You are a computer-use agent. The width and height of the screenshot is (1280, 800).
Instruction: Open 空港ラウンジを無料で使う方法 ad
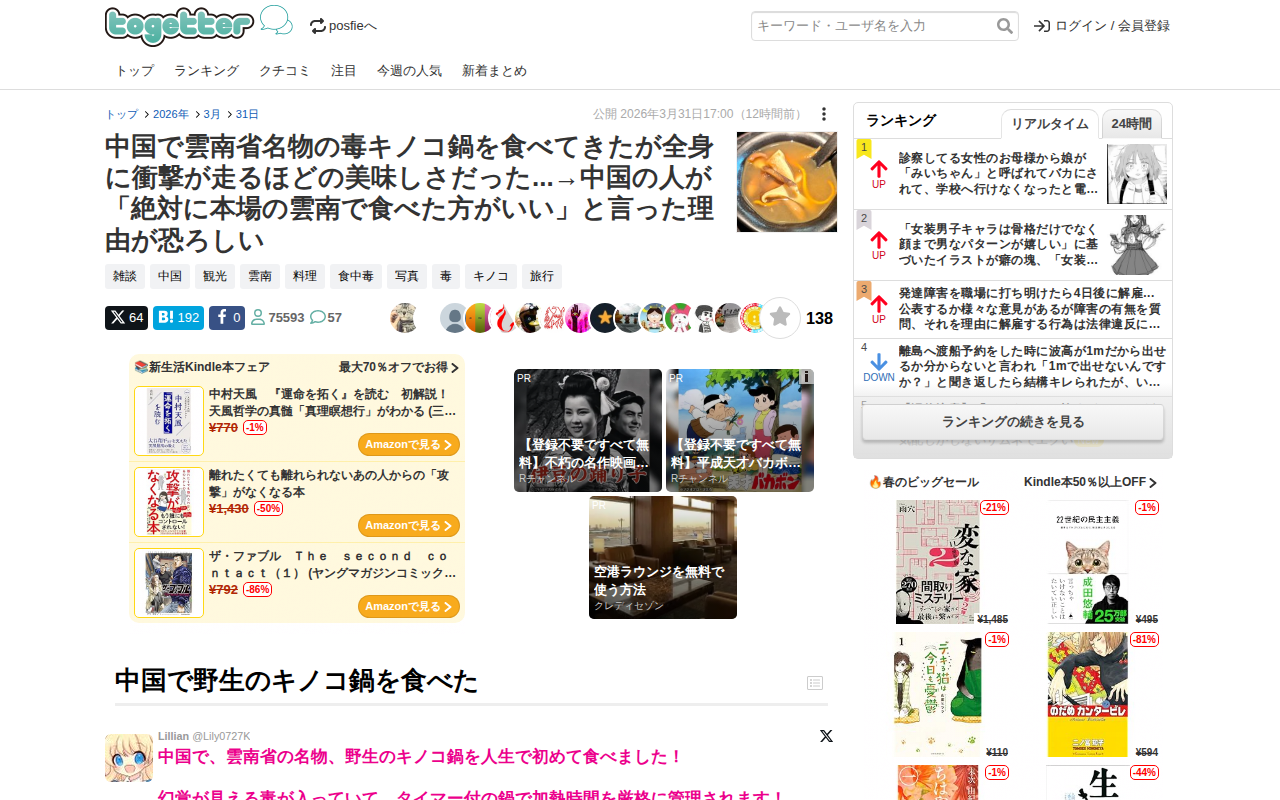pyautogui.click(x=663, y=557)
